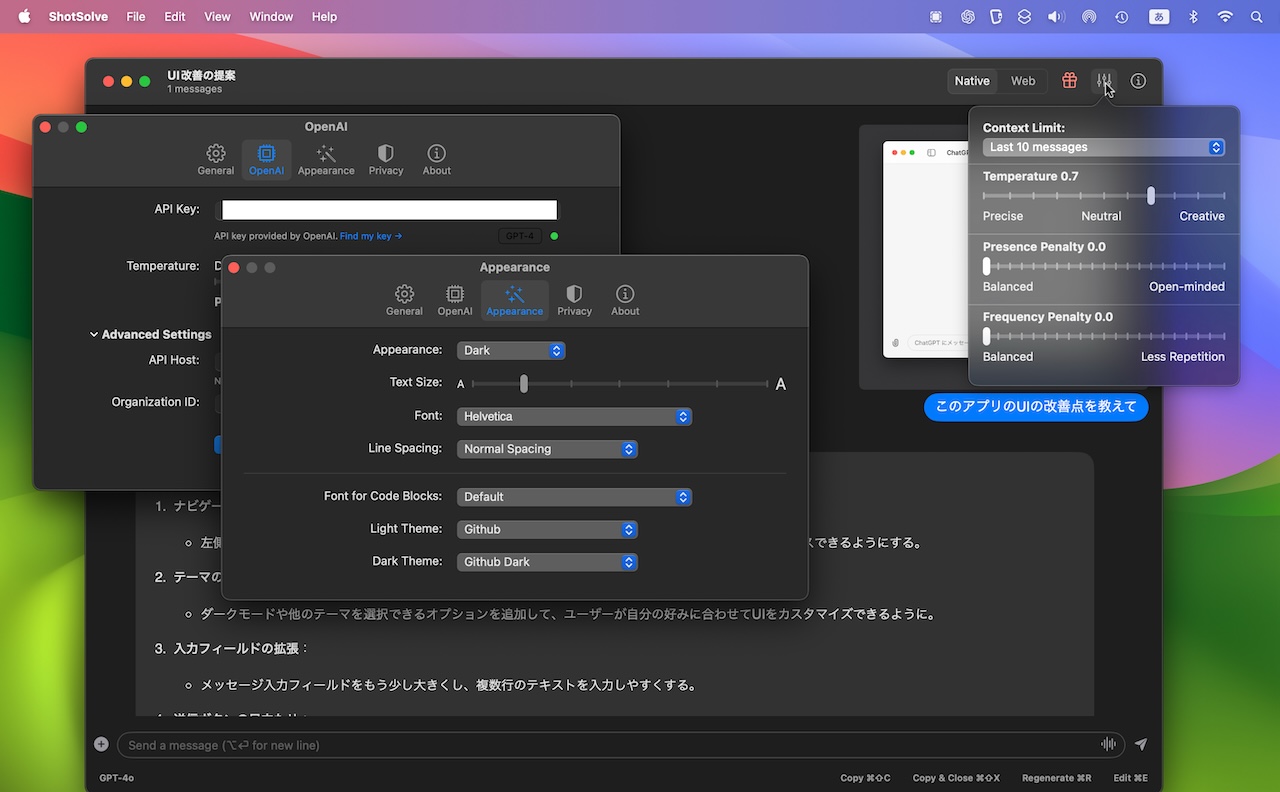Open the Context Limit dropdown
1280x792 pixels.
pos(1104,147)
